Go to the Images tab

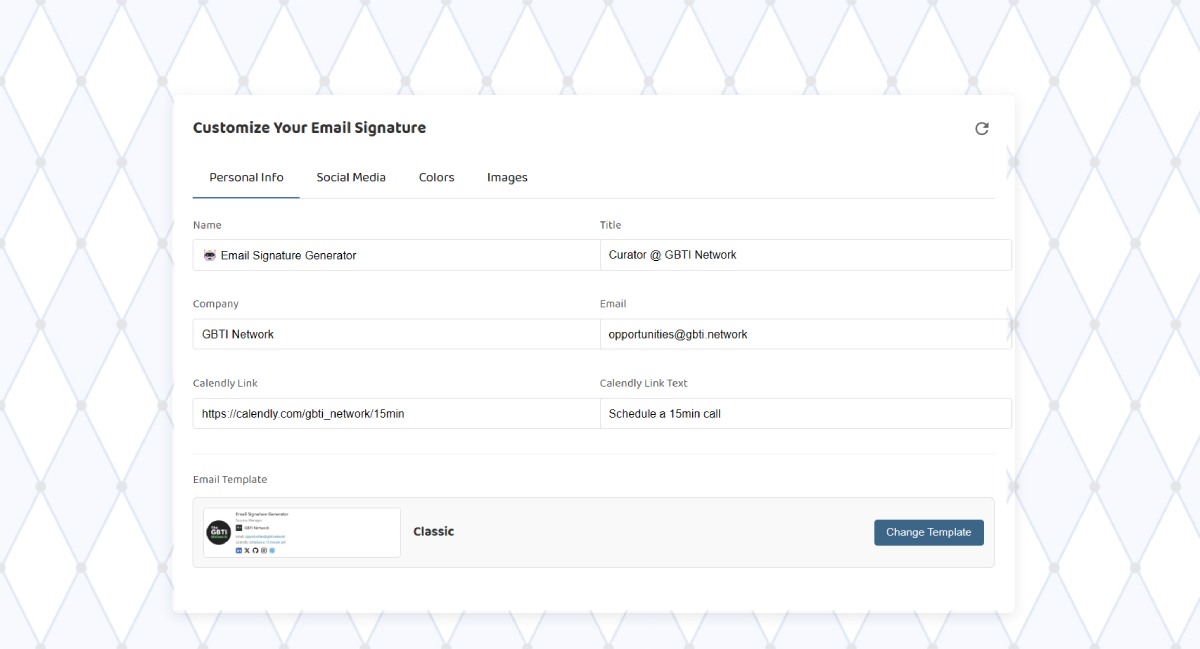pyautogui.click(x=507, y=177)
